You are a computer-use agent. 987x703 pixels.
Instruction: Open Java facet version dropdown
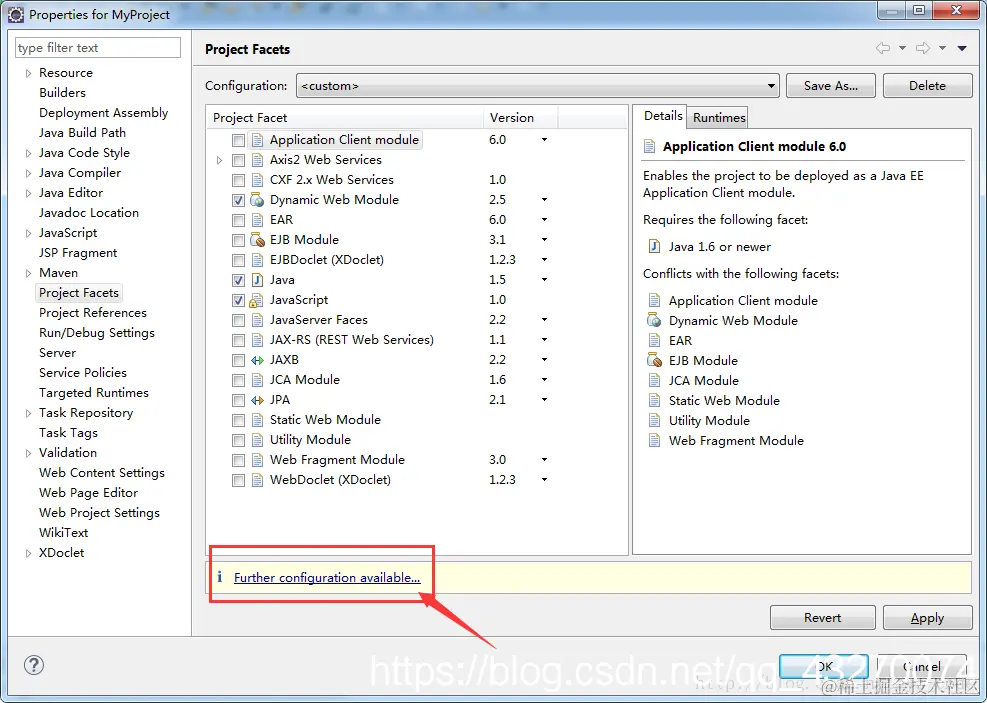coord(544,279)
